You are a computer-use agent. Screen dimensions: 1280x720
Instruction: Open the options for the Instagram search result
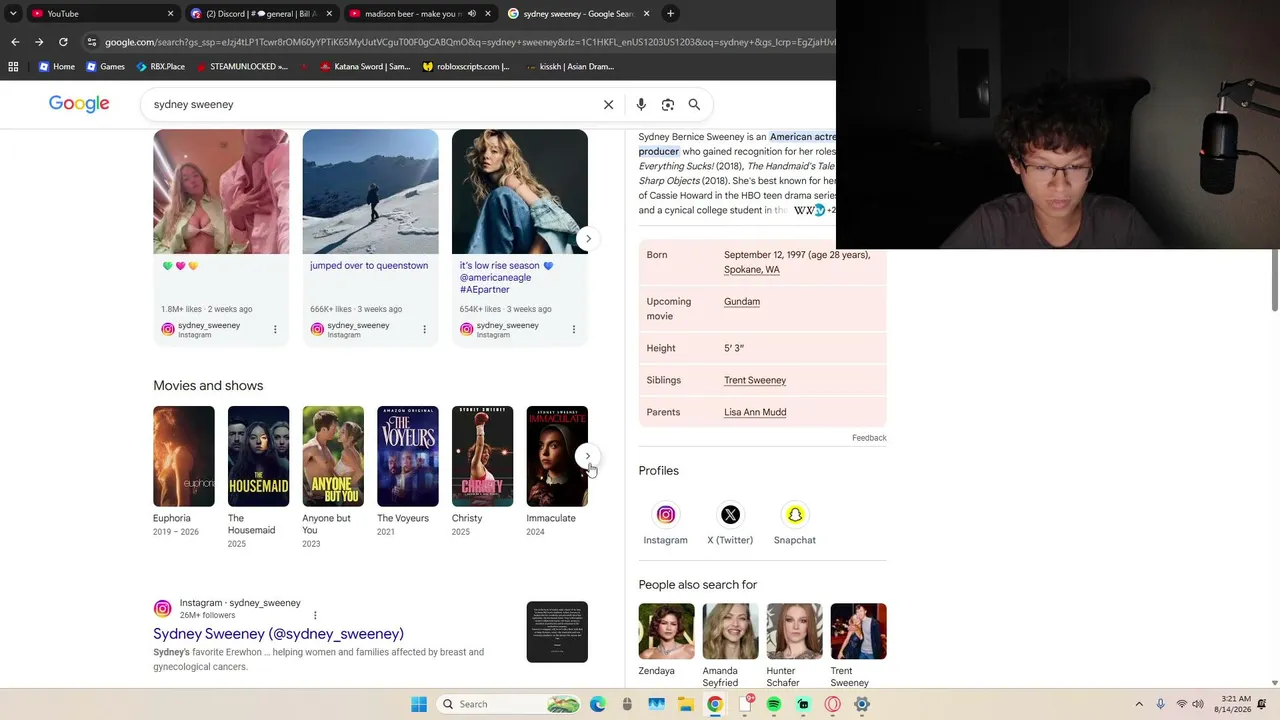(315, 615)
